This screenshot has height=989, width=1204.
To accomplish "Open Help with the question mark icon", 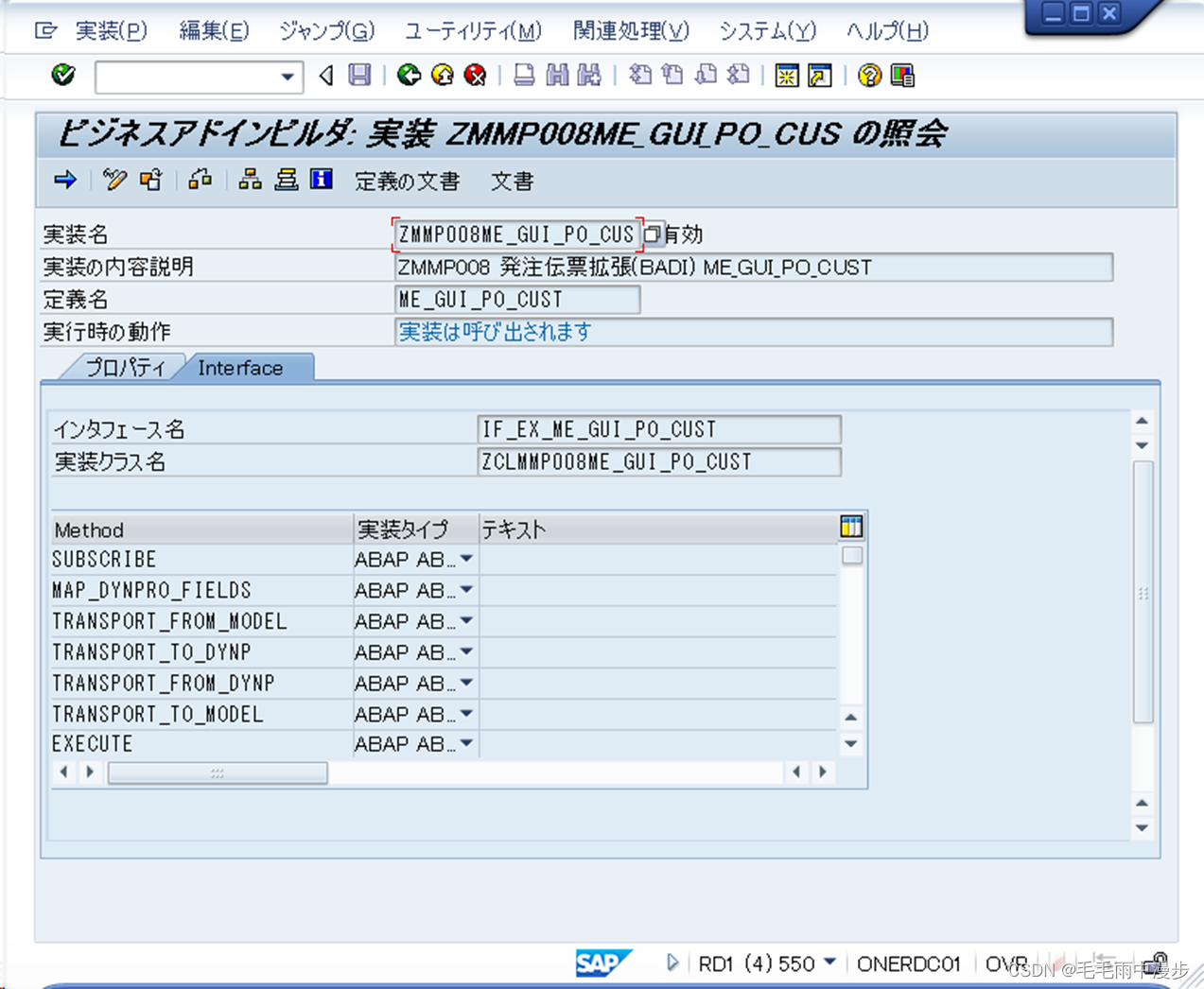I will (x=869, y=75).
